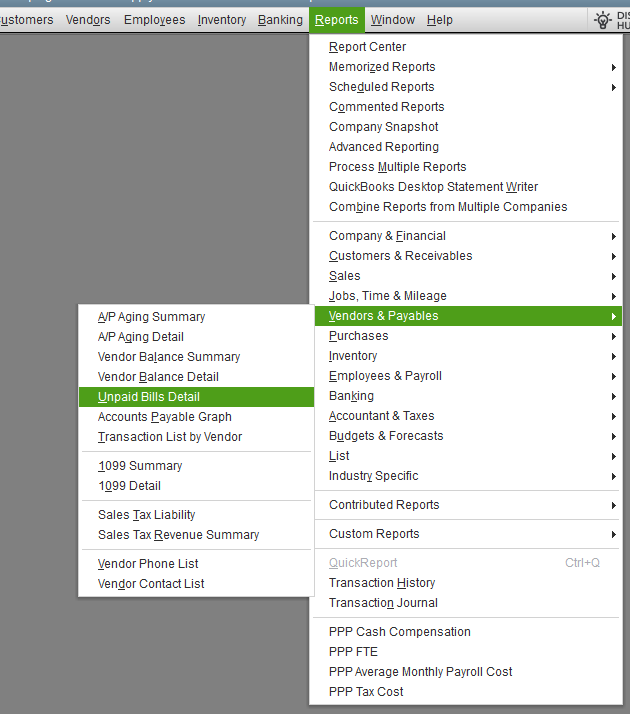Expand the Purchases submenu

[x=466, y=336]
